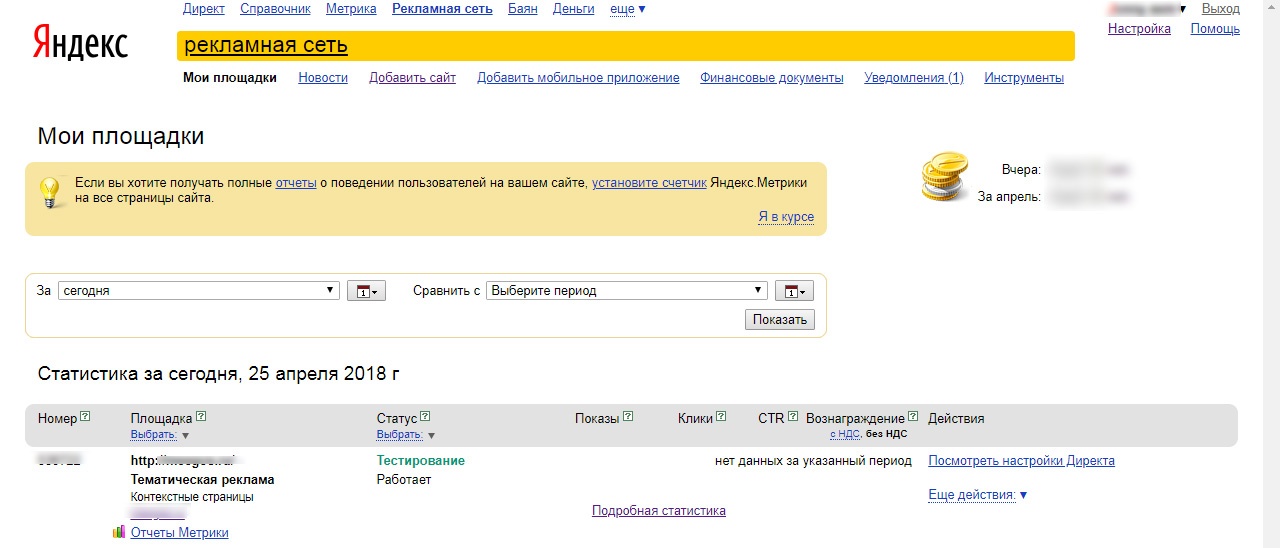Screen dimensions: 1280x548
Task: Click the light bulb tip icon
Action: click(x=50, y=192)
